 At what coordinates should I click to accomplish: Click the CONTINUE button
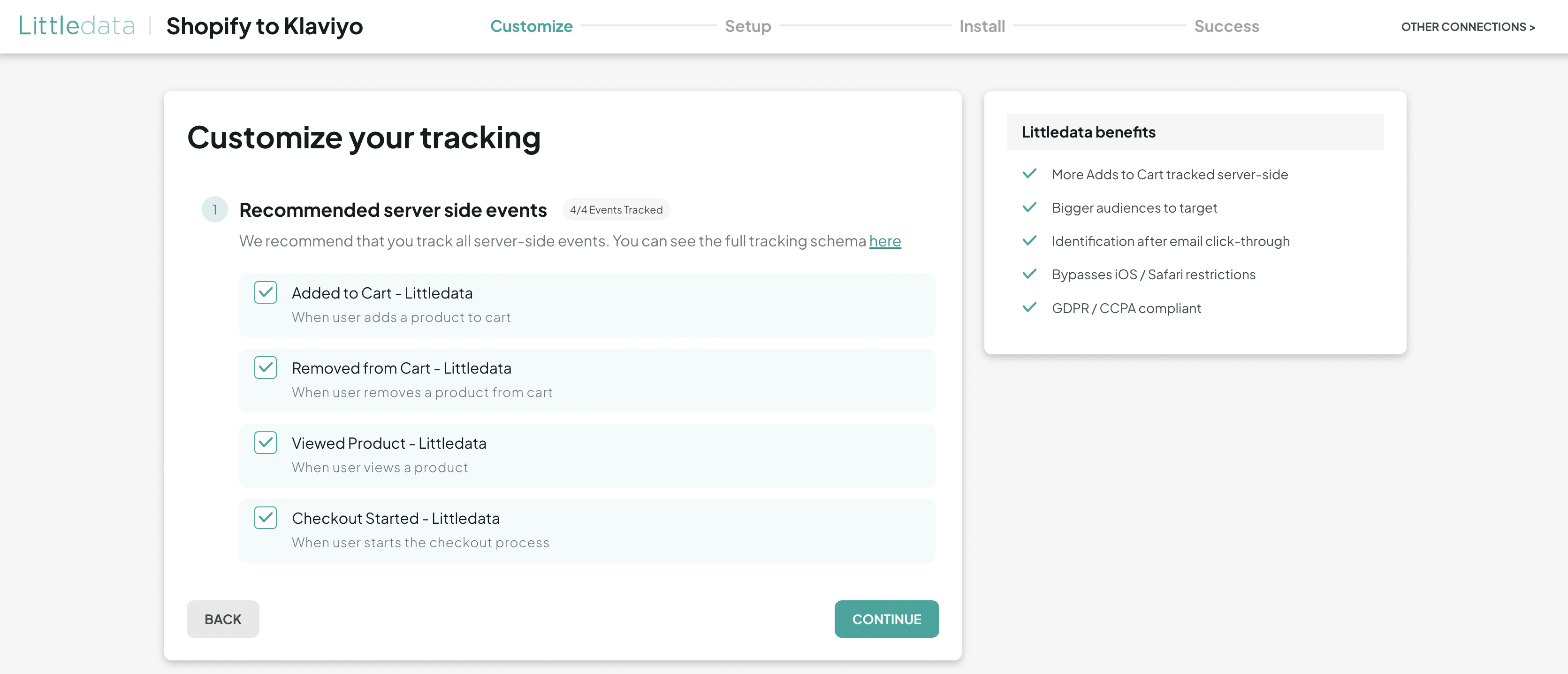point(886,619)
